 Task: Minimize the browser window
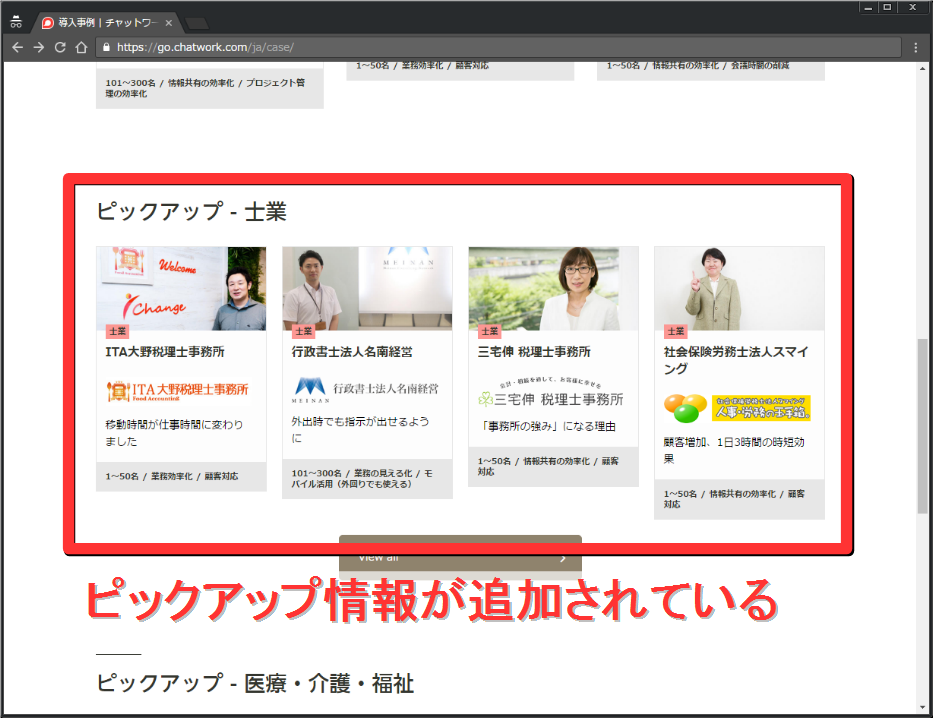tap(868, 8)
